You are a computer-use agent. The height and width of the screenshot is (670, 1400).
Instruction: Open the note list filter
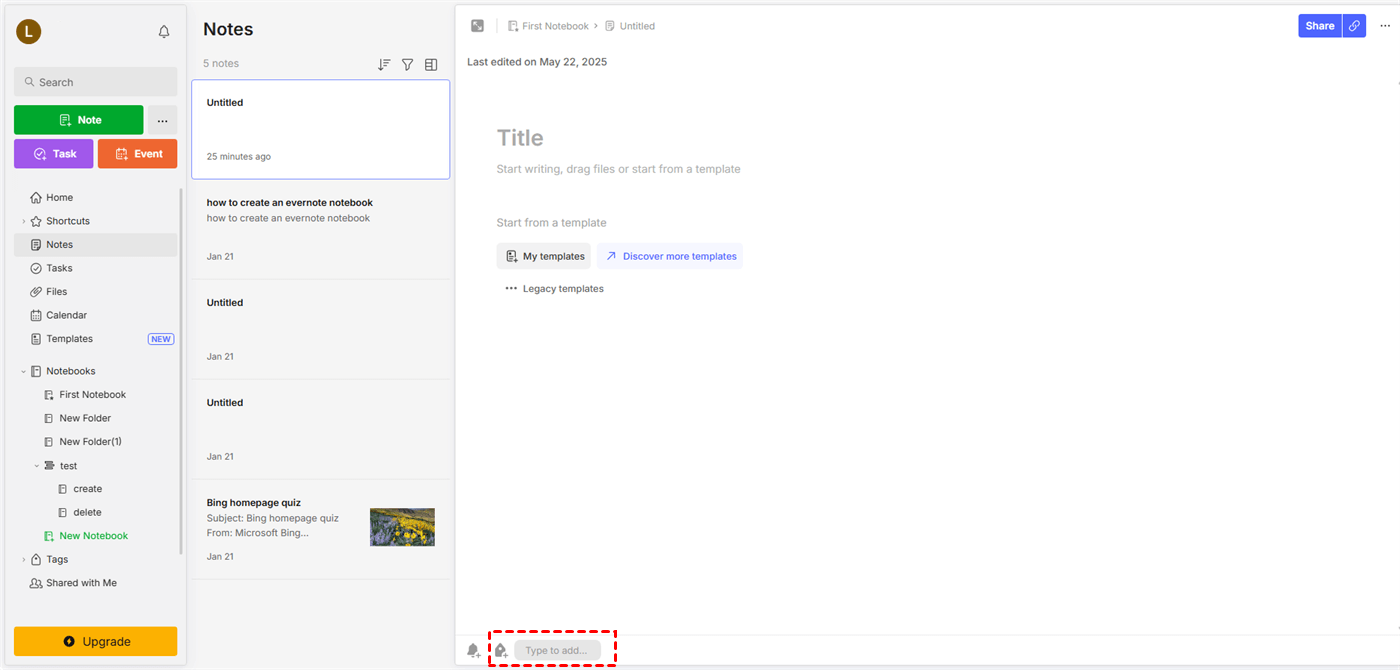click(408, 64)
